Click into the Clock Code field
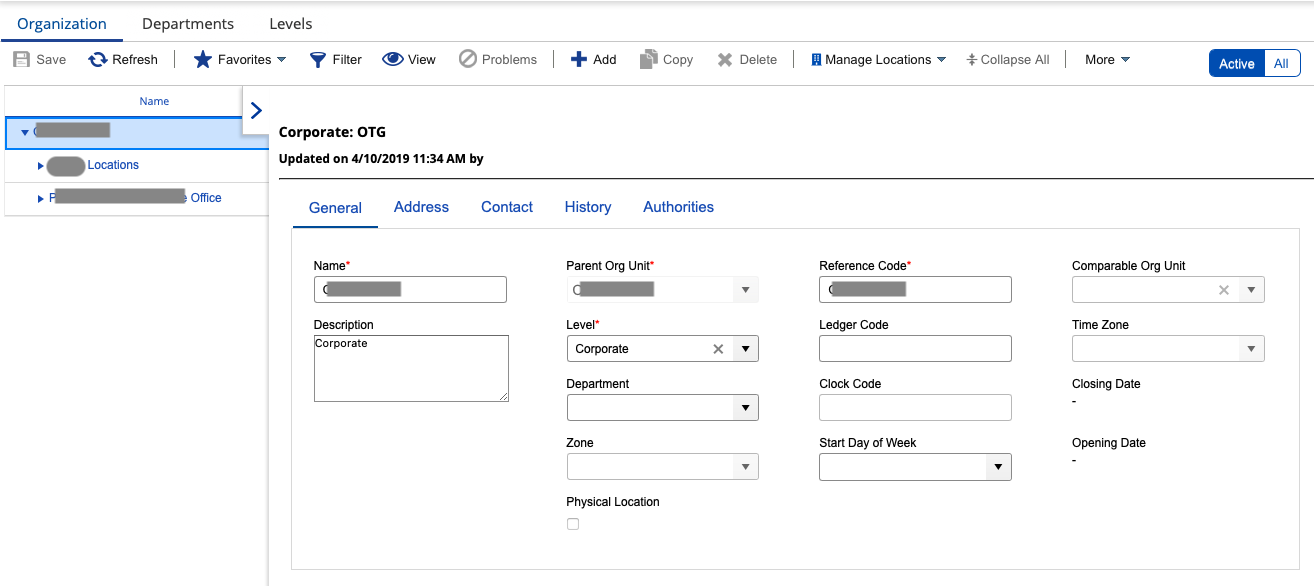This screenshot has height=586, width=1314. [915, 408]
